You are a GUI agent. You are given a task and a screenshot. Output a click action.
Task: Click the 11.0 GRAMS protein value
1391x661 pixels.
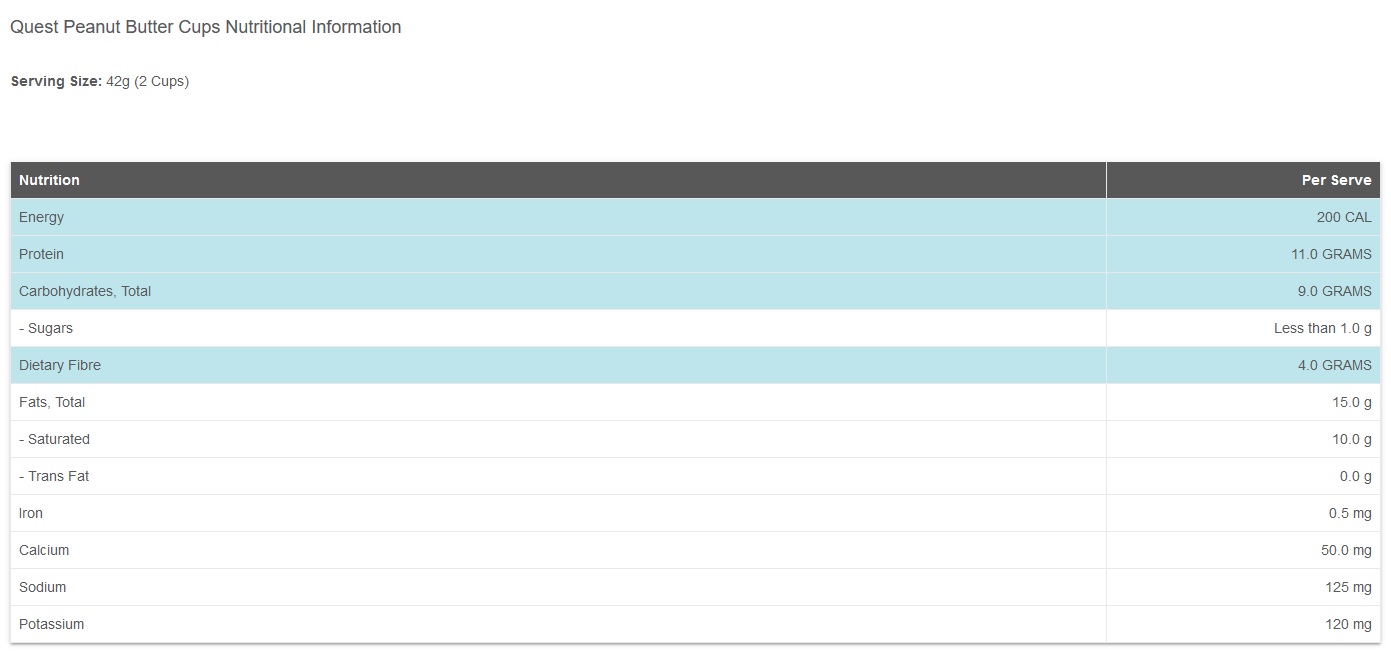(x=1331, y=254)
